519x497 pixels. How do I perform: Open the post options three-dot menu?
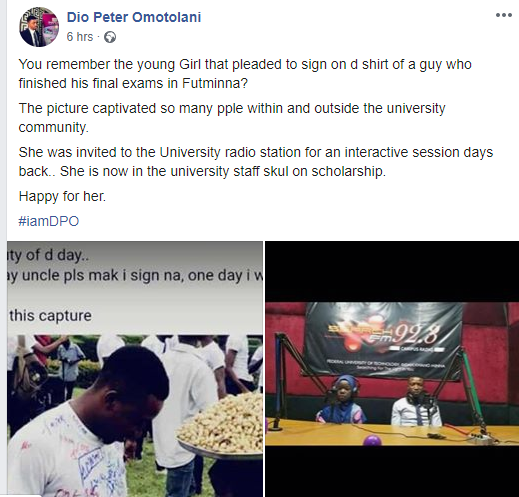pos(504,15)
